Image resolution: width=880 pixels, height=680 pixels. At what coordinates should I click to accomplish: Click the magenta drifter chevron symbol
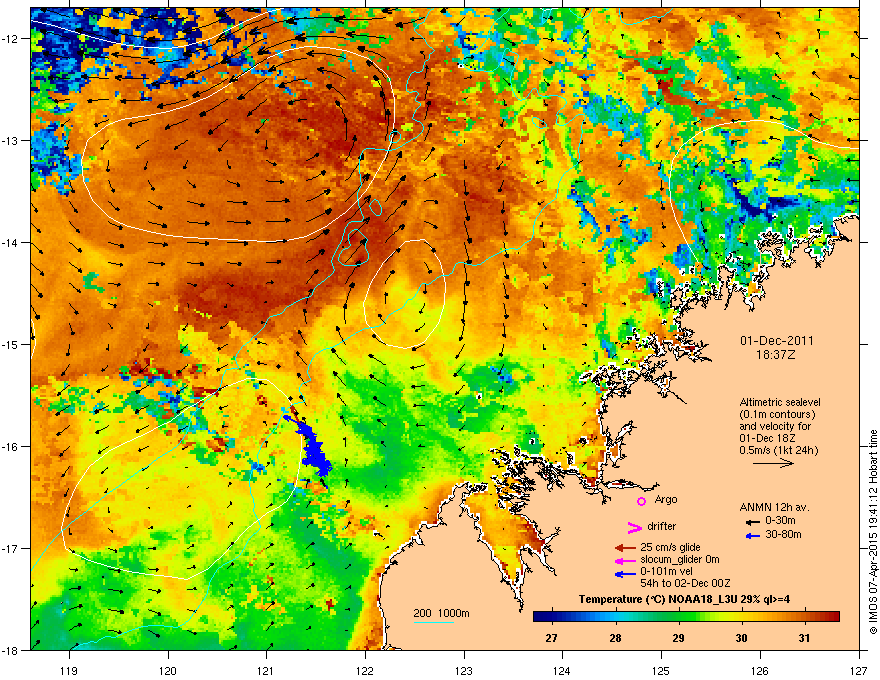pos(634,527)
